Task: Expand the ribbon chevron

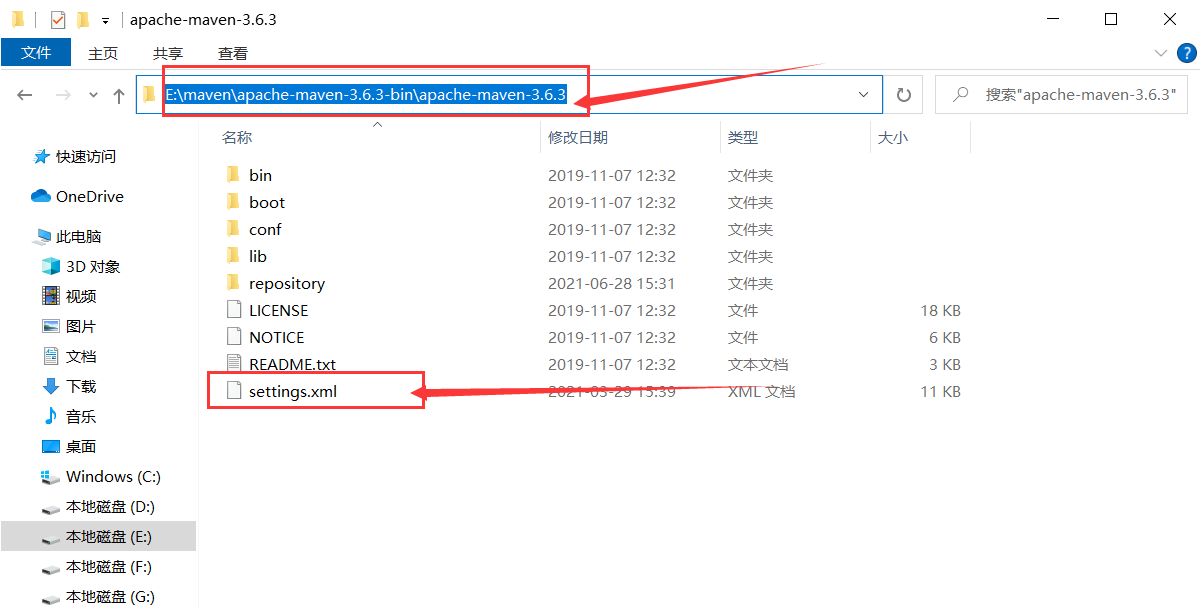Action: point(1161,53)
